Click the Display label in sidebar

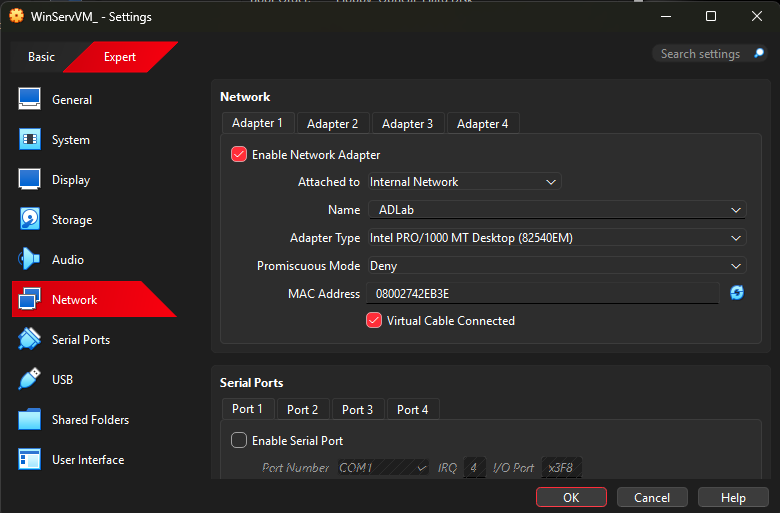click(71, 180)
